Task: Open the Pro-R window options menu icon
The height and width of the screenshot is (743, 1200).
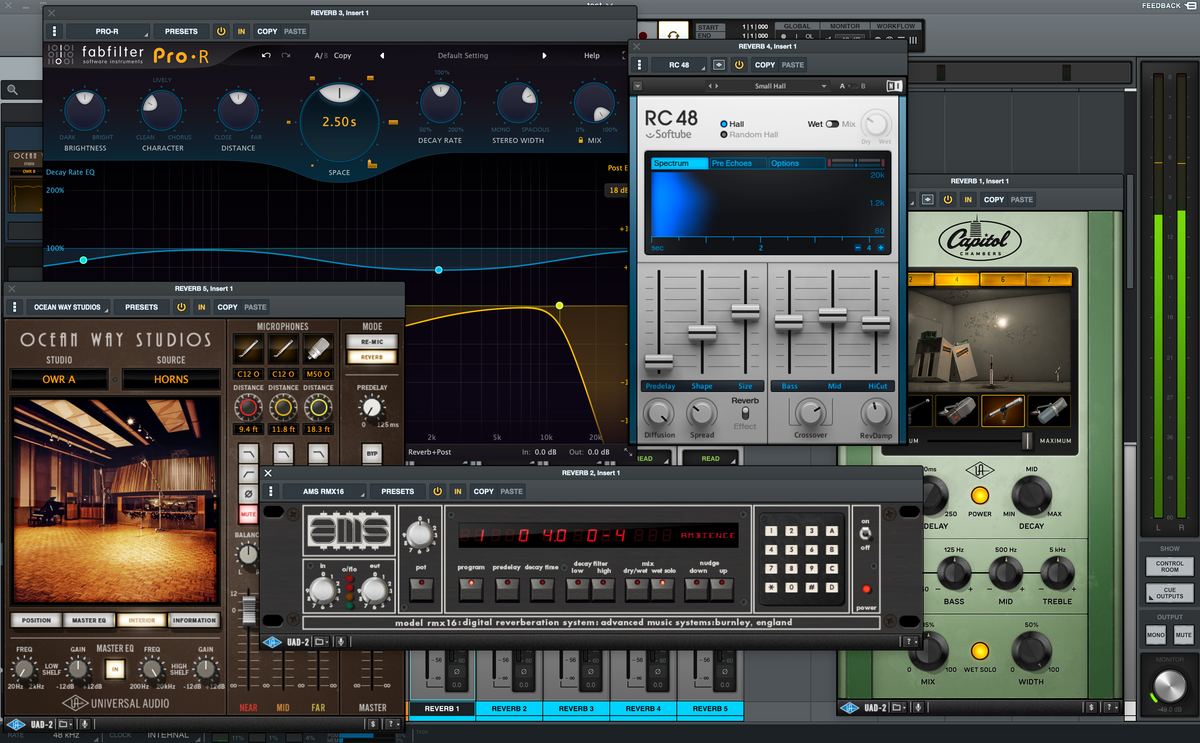Action: point(54,31)
